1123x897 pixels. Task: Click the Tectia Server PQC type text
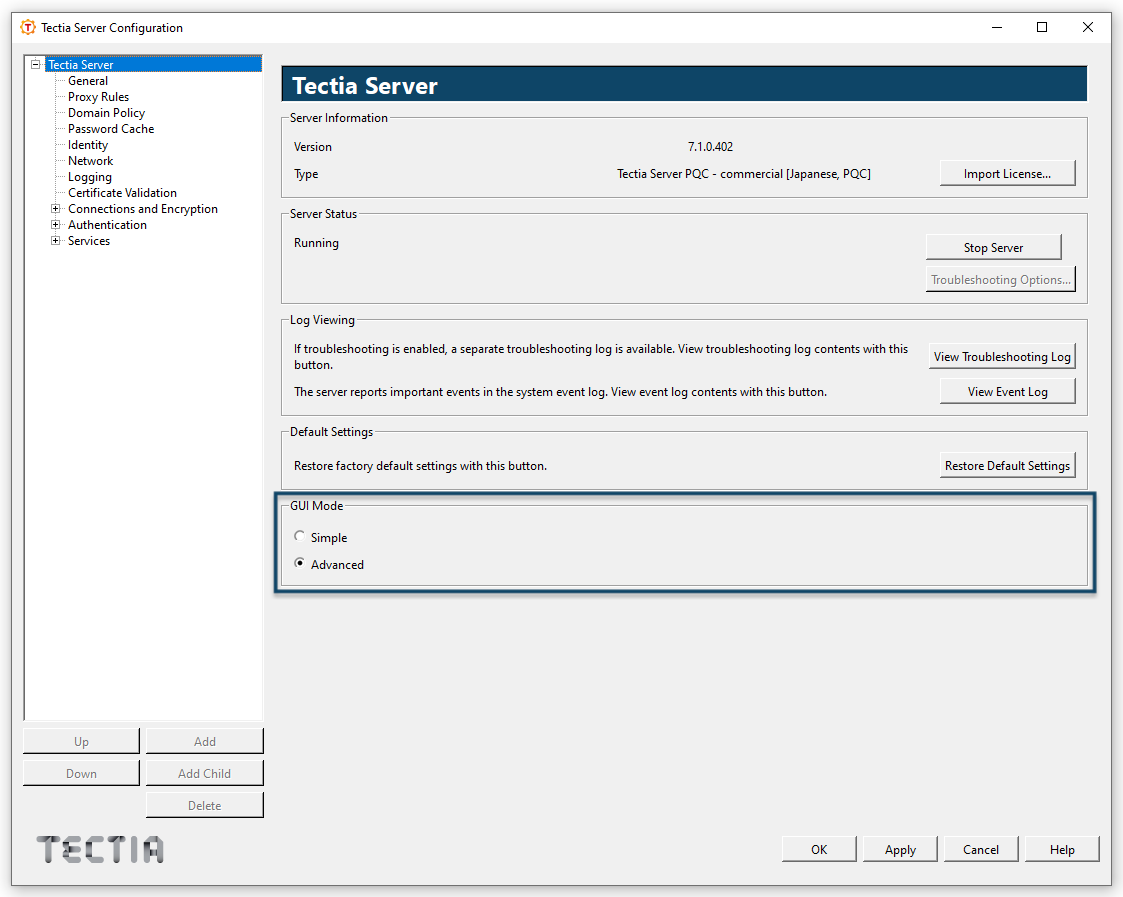coord(743,173)
